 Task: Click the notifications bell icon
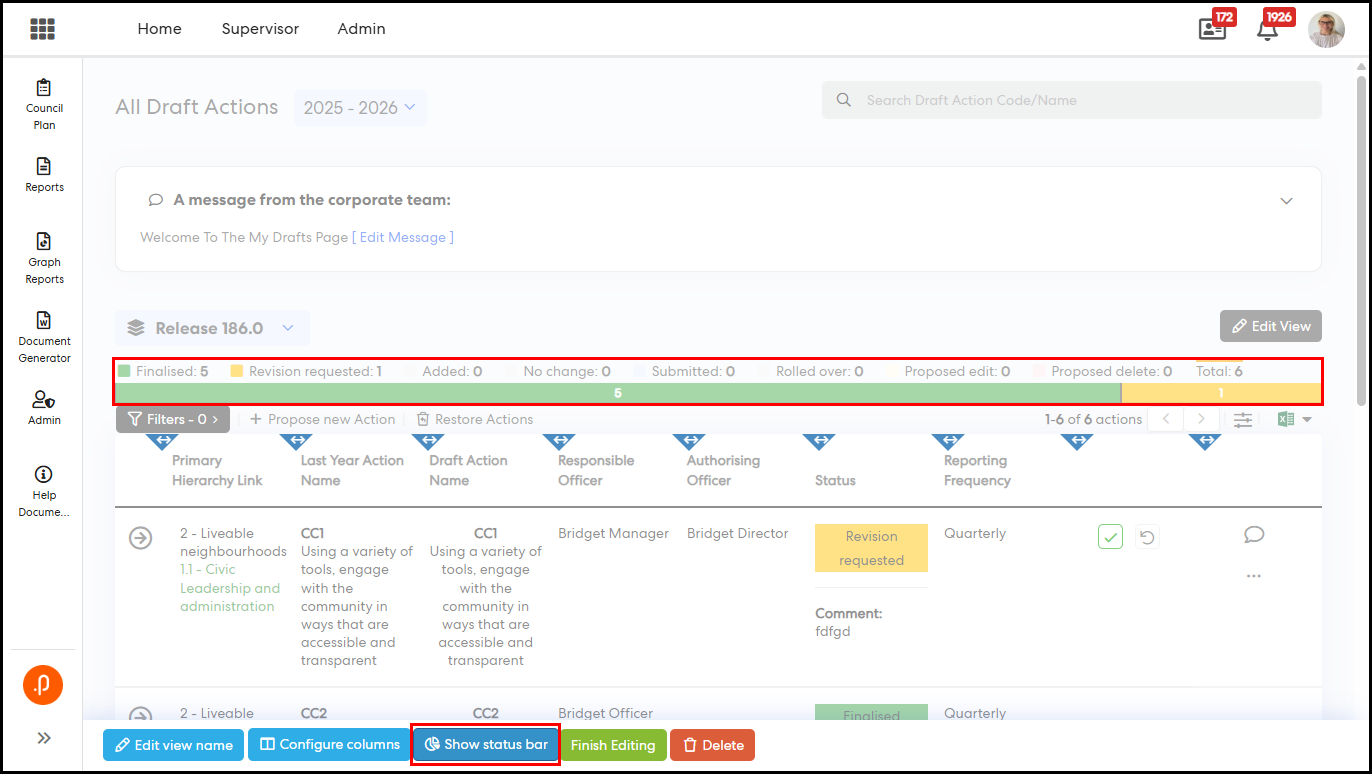coord(1267,29)
